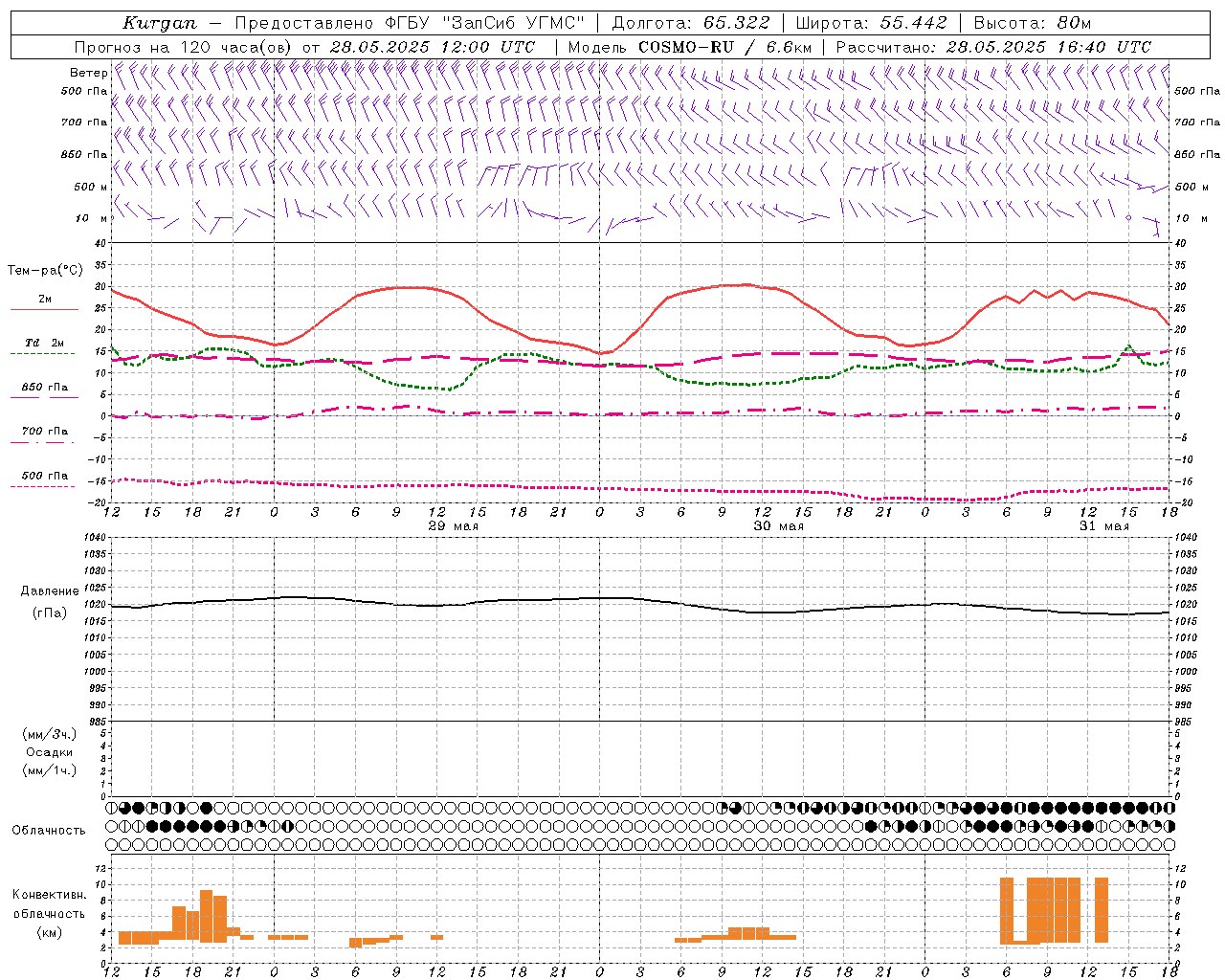Image resolution: width=1225 pixels, height=980 pixels.
Task: Click the "31 мая" date label
Action: click(x=1104, y=526)
